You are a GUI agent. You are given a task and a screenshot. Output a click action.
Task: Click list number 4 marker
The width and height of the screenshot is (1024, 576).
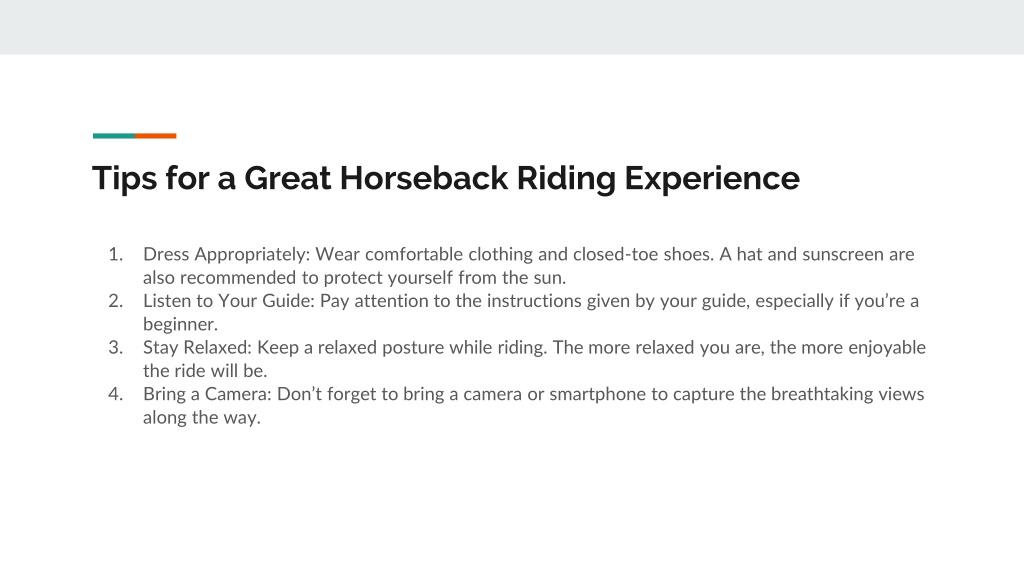point(116,394)
